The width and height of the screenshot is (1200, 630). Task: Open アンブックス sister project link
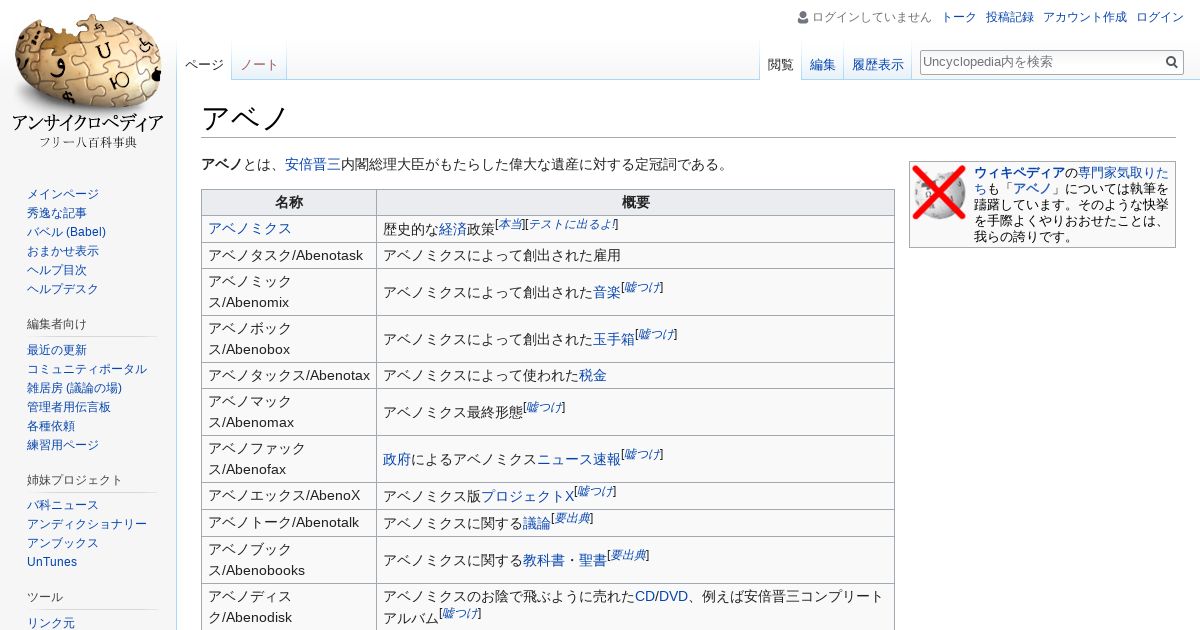pos(63,543)
